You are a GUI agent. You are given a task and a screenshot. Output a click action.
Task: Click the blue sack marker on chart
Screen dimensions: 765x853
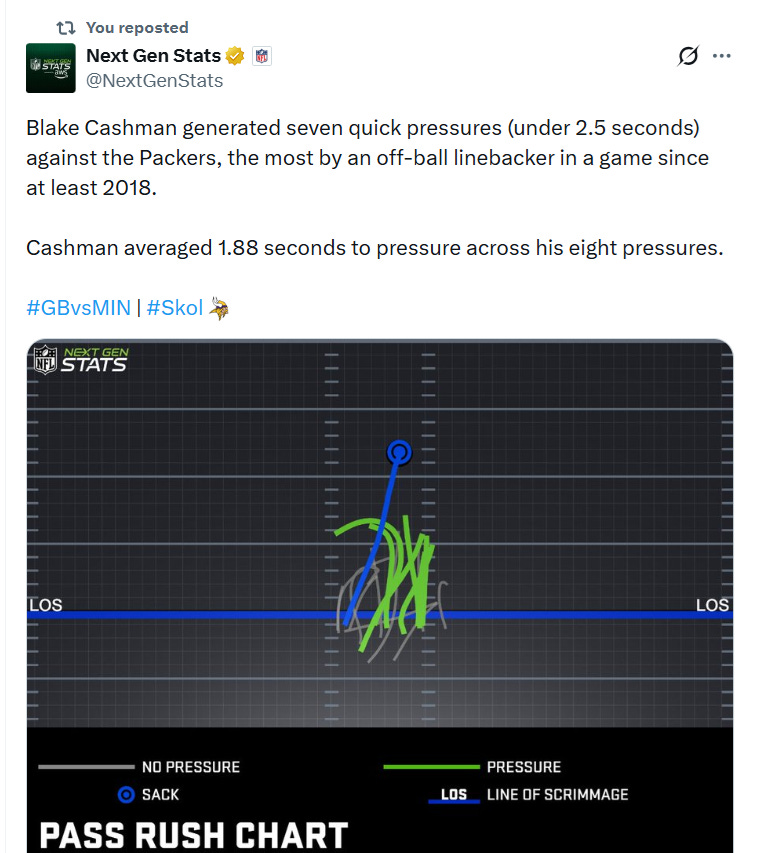tap(399, 452)
